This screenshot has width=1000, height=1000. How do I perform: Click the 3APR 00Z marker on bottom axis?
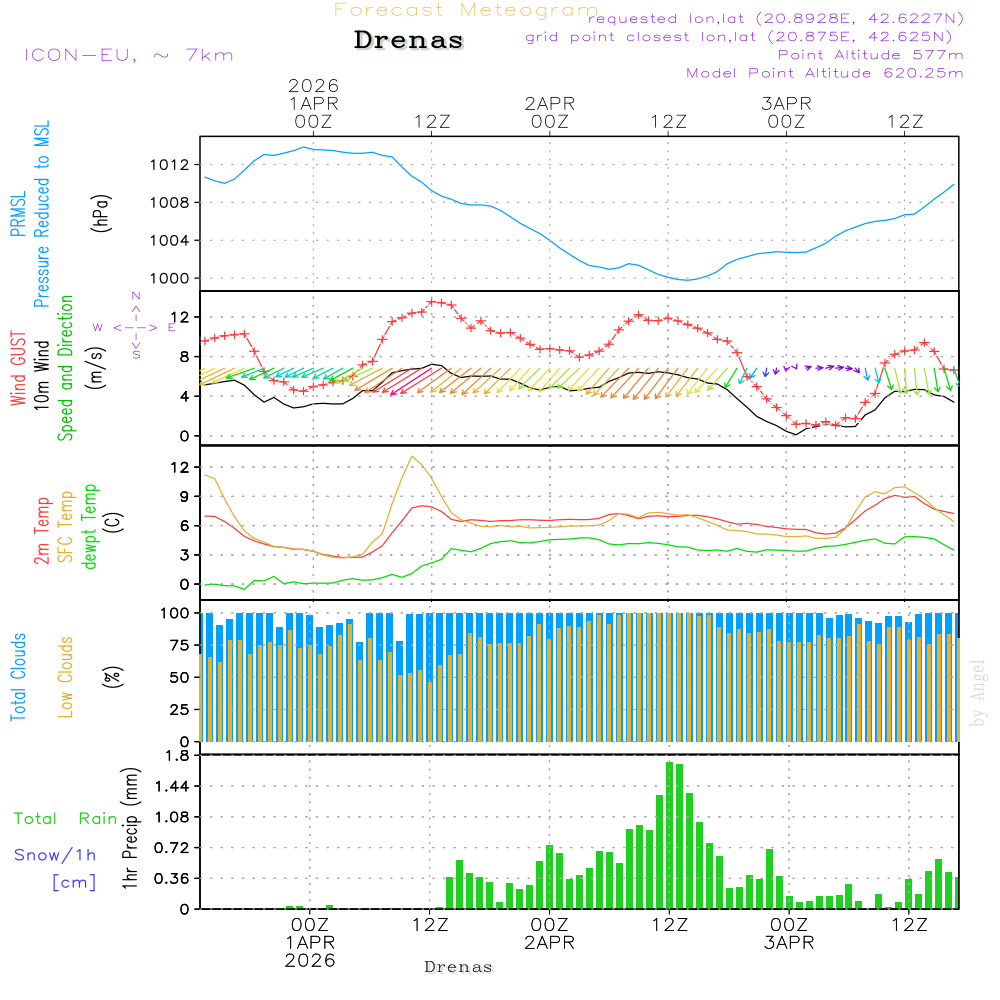click(x=789, y=935)
